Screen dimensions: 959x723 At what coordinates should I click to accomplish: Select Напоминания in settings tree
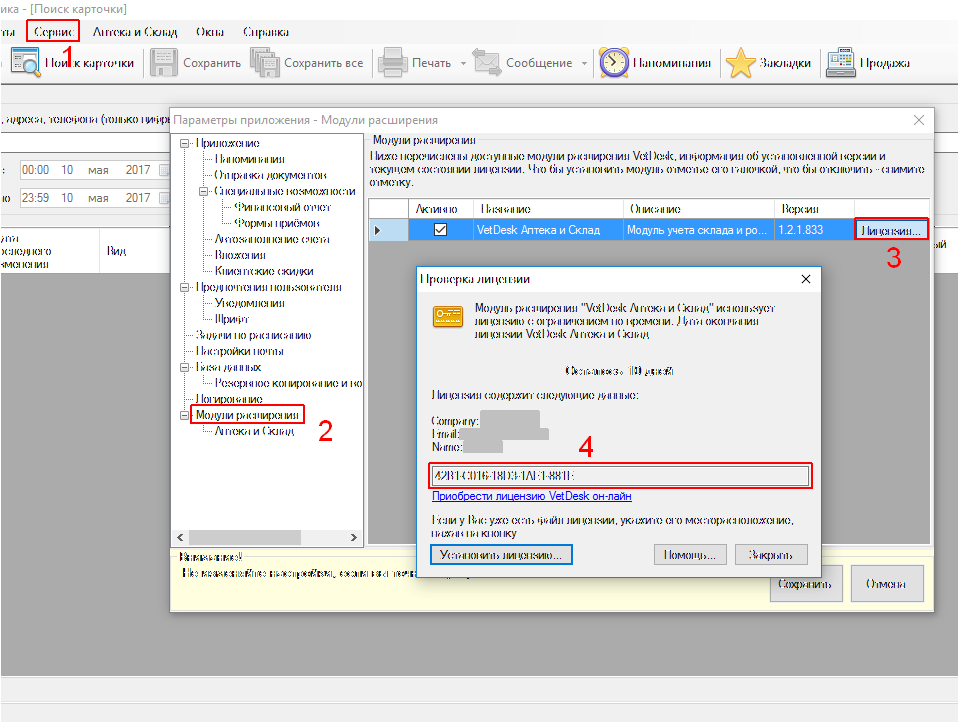tap(250, 159)
